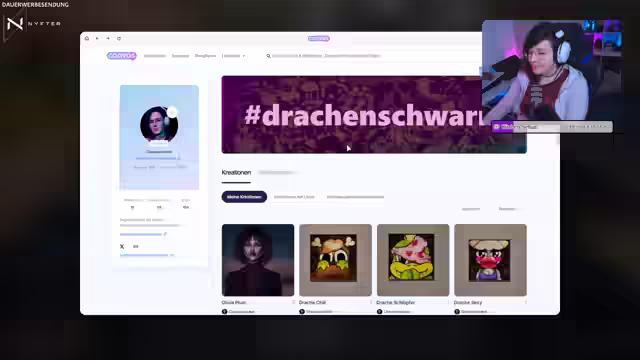Click the chain link icon beside X

coord(136,247)
